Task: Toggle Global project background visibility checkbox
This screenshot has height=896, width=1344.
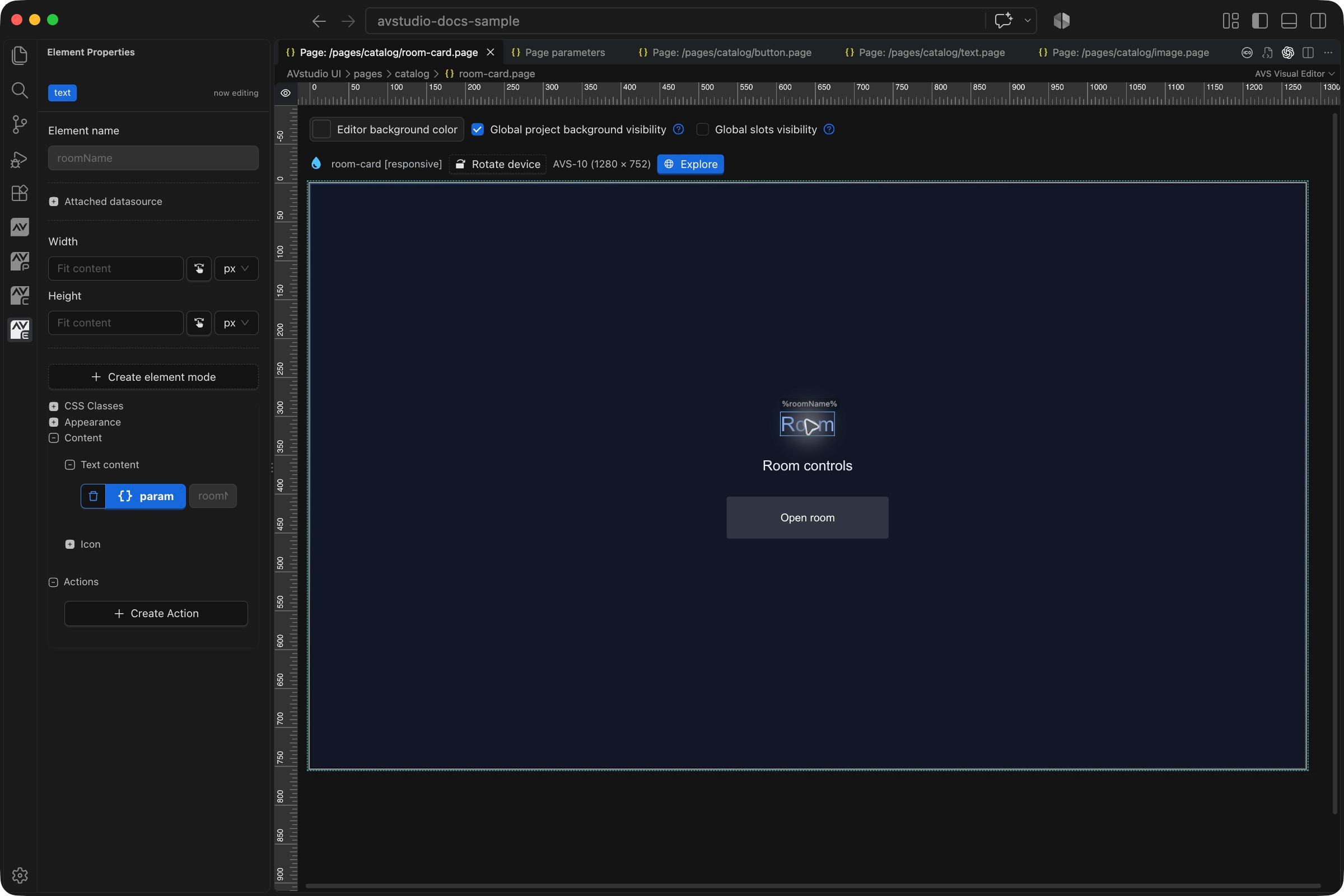Action: click(x=477, y=130)
